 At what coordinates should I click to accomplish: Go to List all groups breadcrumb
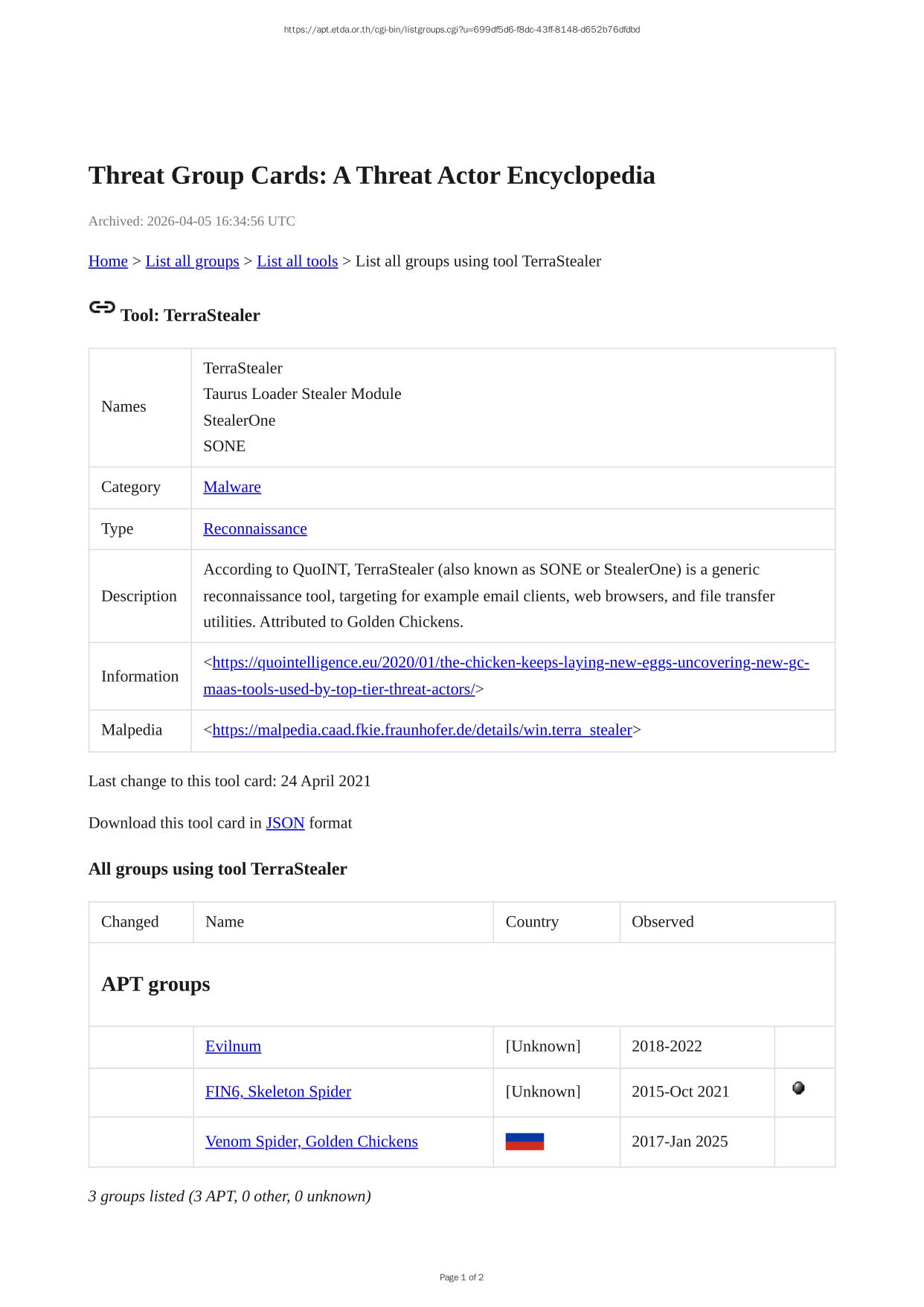[x=192, y=261]
